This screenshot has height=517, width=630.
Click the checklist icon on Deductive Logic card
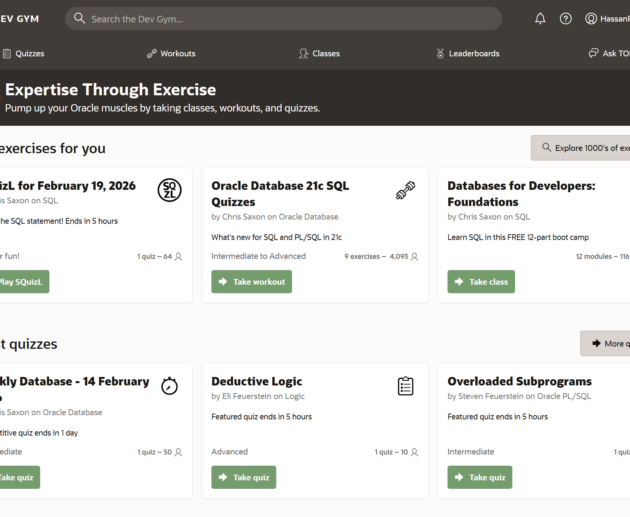(405, 386)
